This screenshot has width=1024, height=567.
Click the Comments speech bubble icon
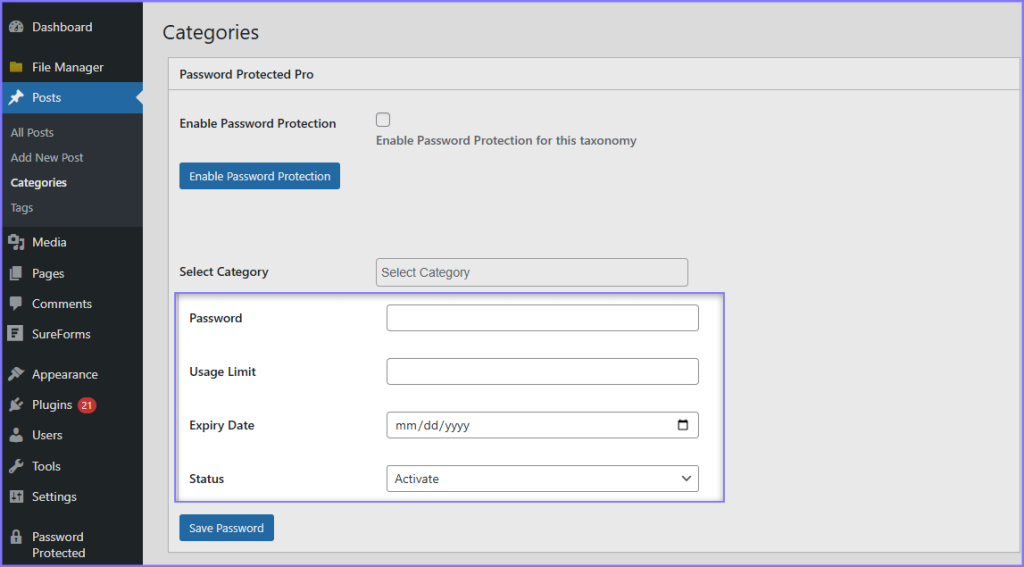coord(16,304)
